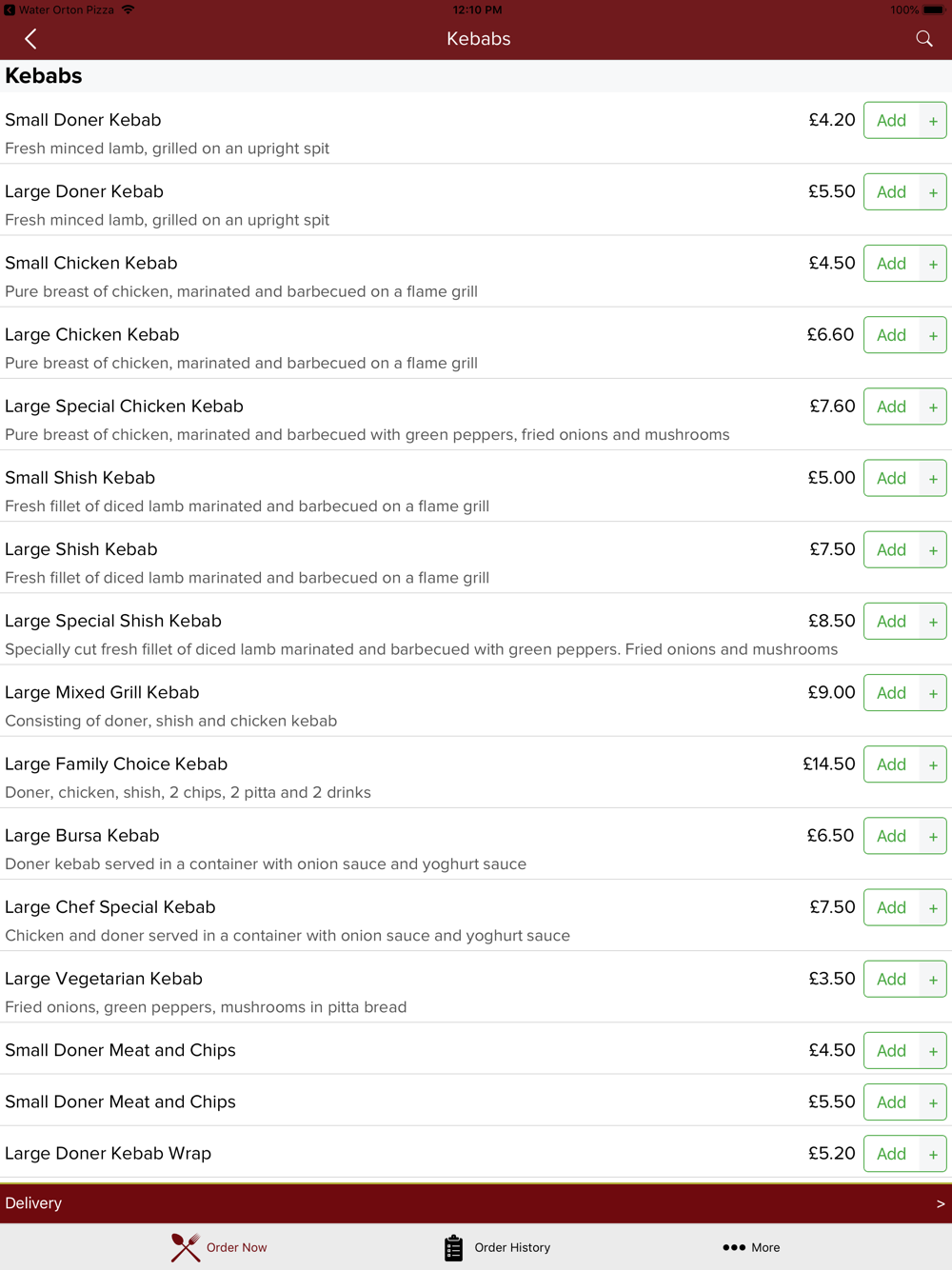Expand the Delivery bar chevron

[x=940, y=1203]
